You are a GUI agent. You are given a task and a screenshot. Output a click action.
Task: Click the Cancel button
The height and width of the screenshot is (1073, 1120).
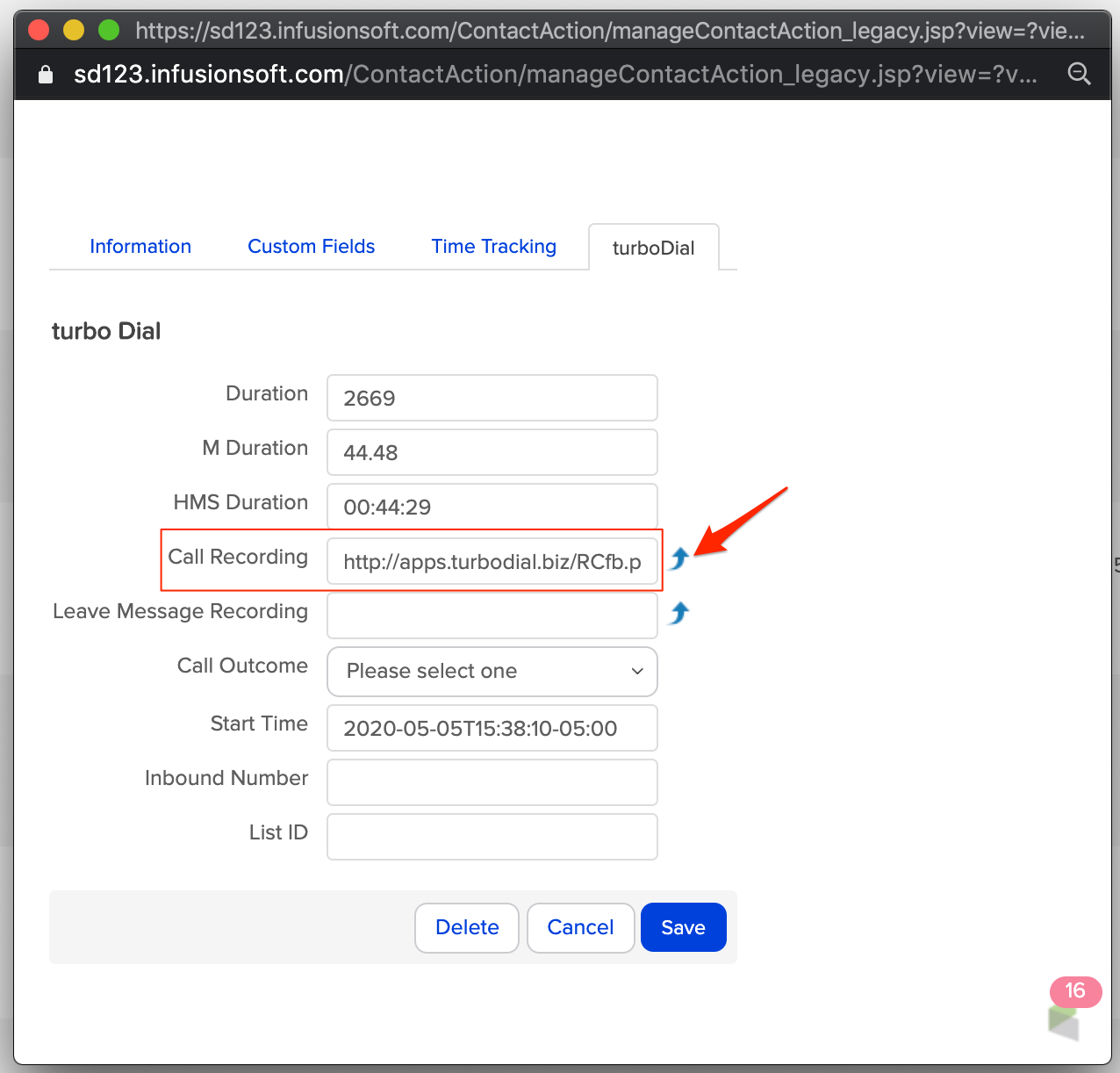click(x=580, y=927)
